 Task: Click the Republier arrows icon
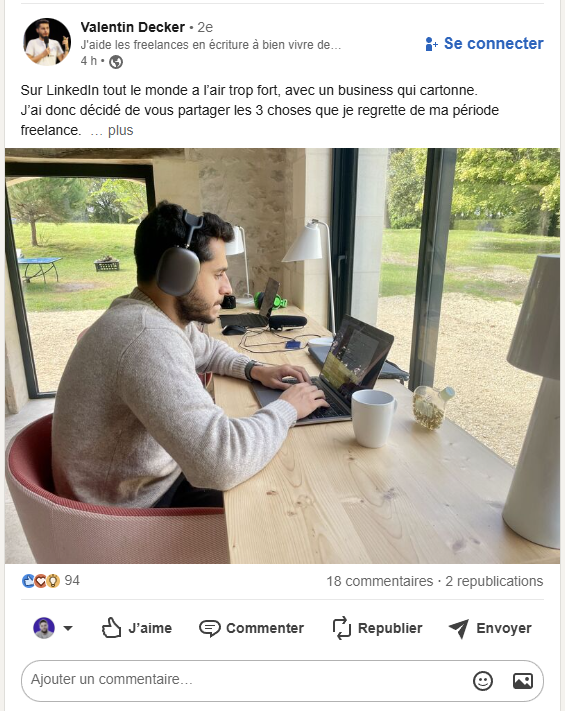point(342,628)
